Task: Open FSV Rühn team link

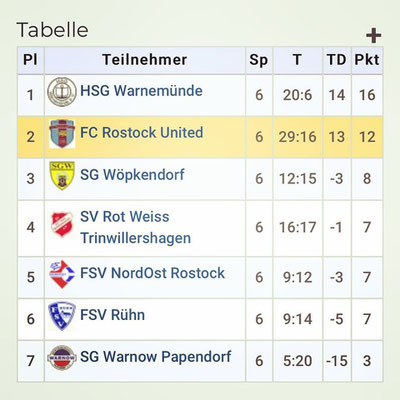Action: pyautogui.click(x=112, y=315)
